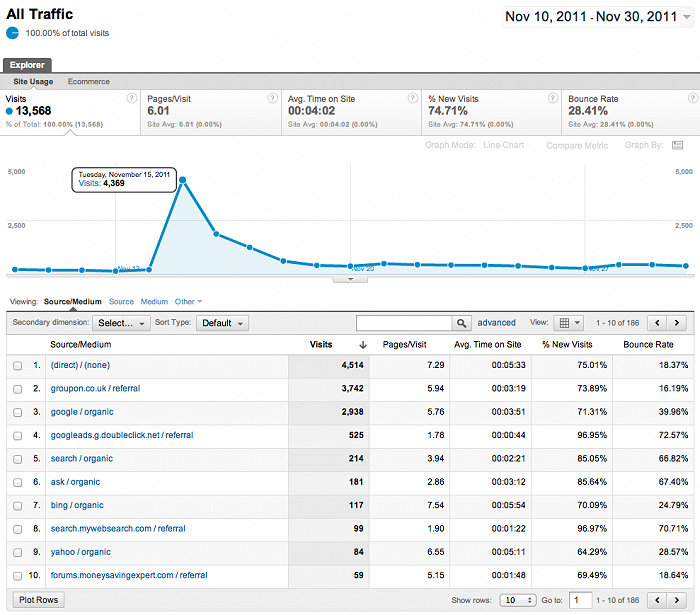Click the Avg. Time on Site help icon

pyautogui.click(x=413, y=98)
